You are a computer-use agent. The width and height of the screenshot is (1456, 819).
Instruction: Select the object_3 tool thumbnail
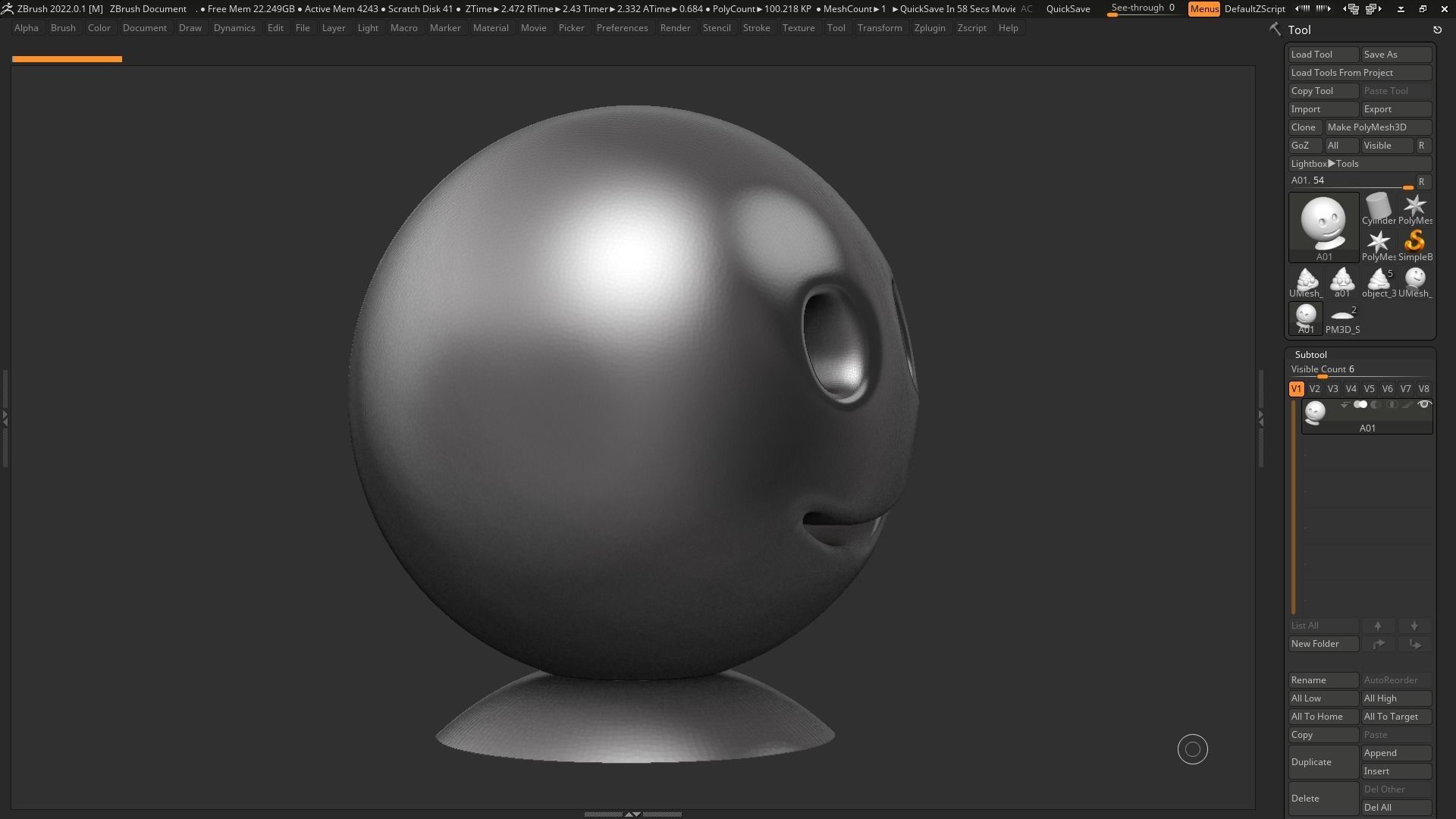[x=1378, y=281]
